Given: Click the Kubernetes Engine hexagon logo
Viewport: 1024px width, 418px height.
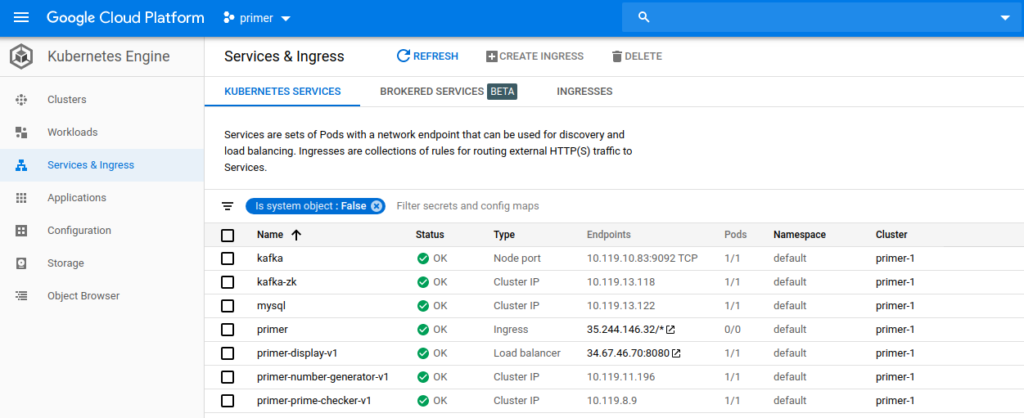Looking at the screenshot, I should pyautogui.click(x=21, y=57).
